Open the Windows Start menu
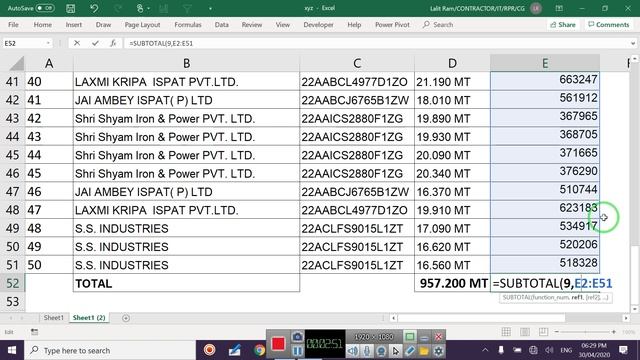 (x=12, y=350)
